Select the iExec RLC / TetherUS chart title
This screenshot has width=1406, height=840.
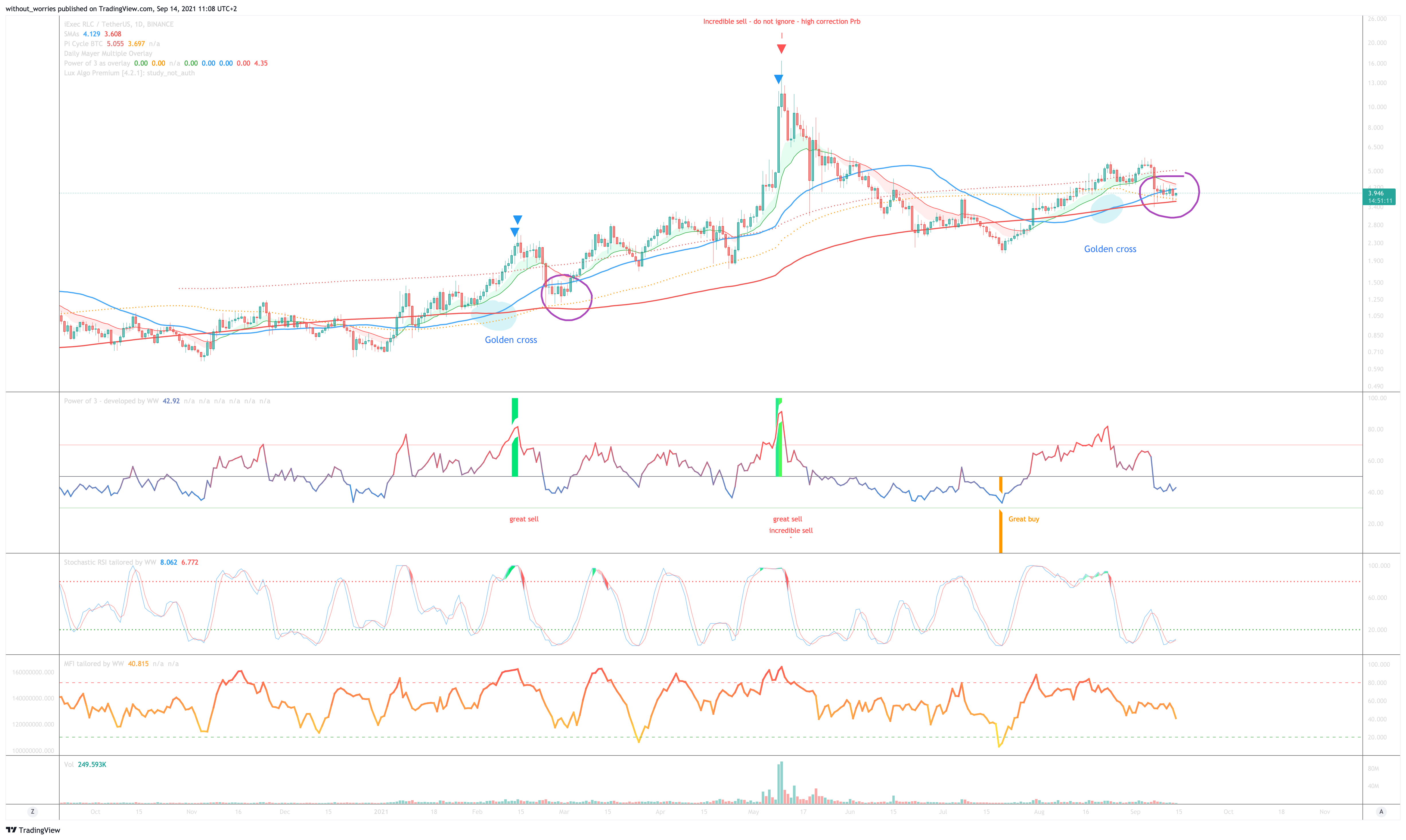point(119,24)
